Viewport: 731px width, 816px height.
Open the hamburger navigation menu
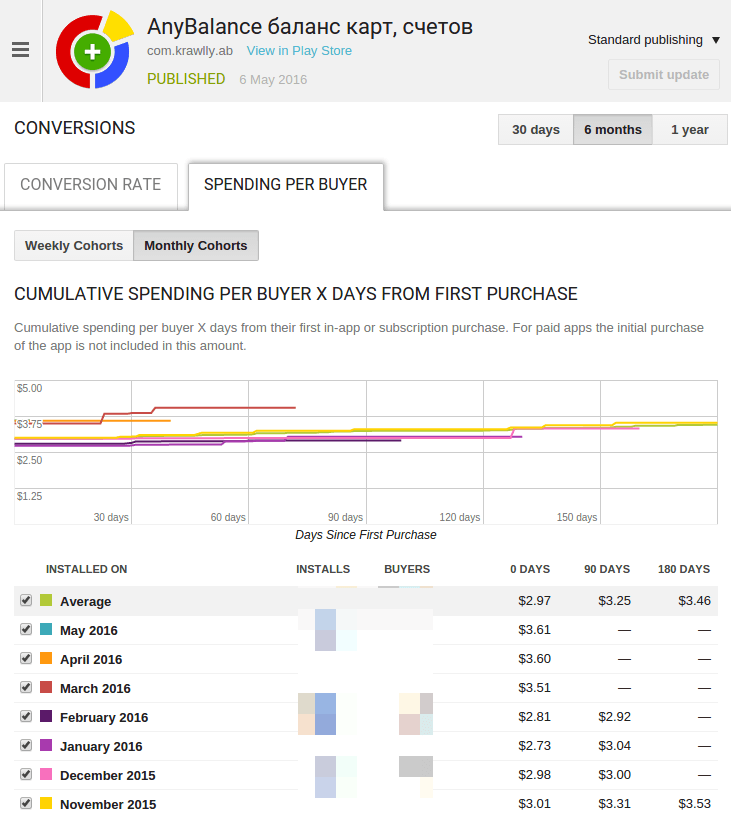pos(20,50)
